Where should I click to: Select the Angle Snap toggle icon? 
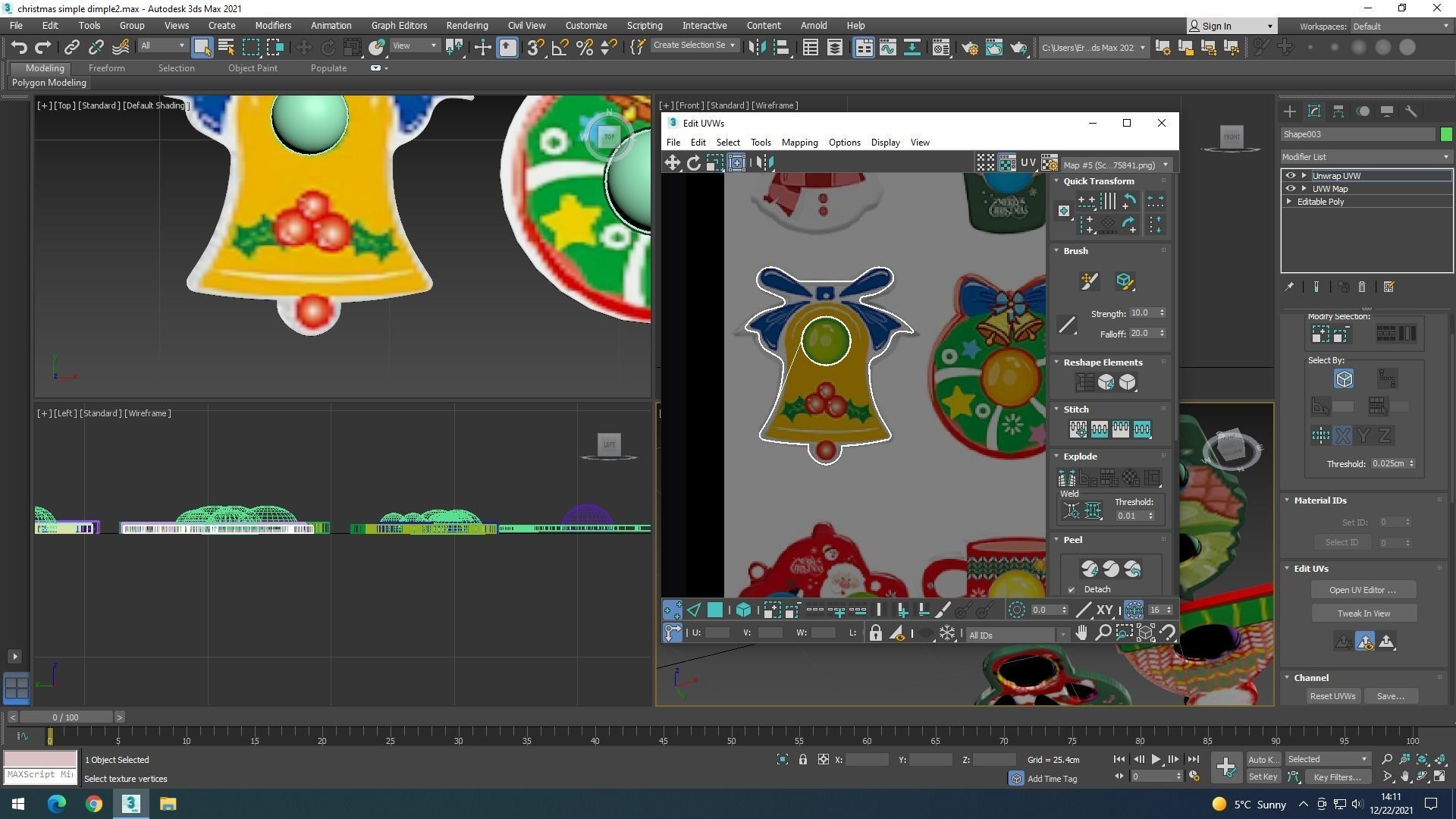point(560,47)
